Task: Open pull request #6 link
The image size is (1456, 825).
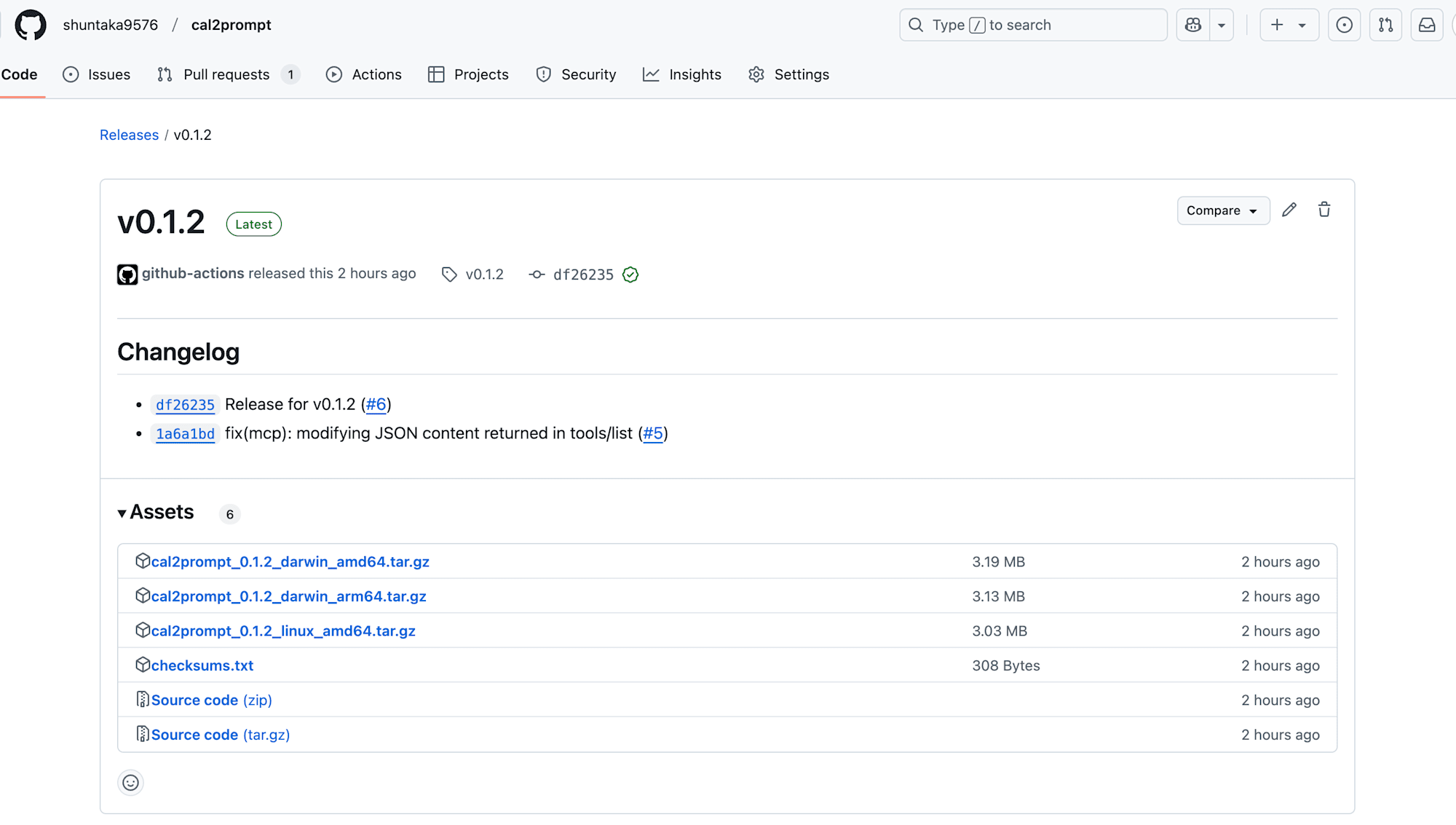Action: [376, 404]
